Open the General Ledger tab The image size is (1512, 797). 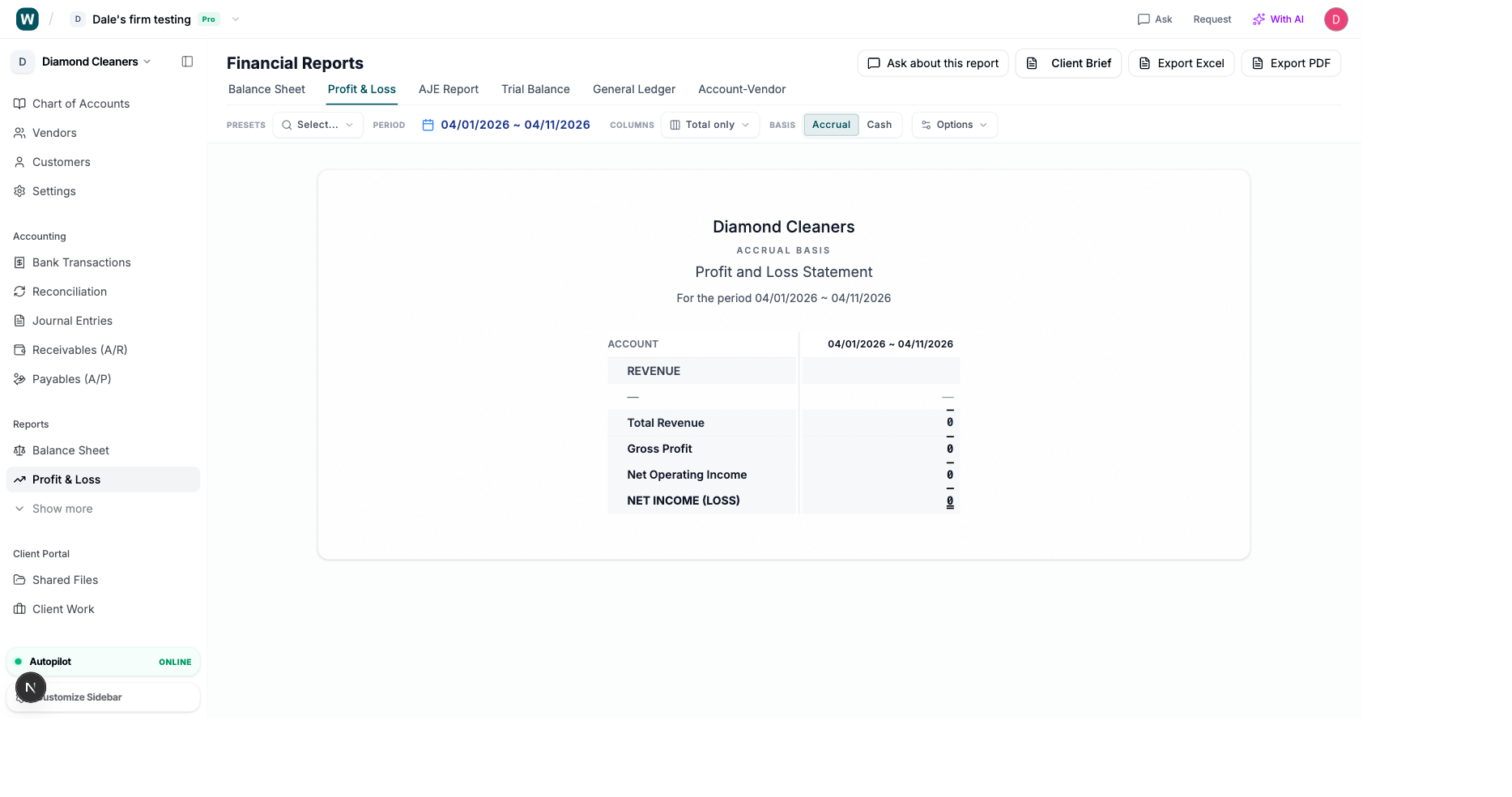pyautogui.click(x=633, y=89)
